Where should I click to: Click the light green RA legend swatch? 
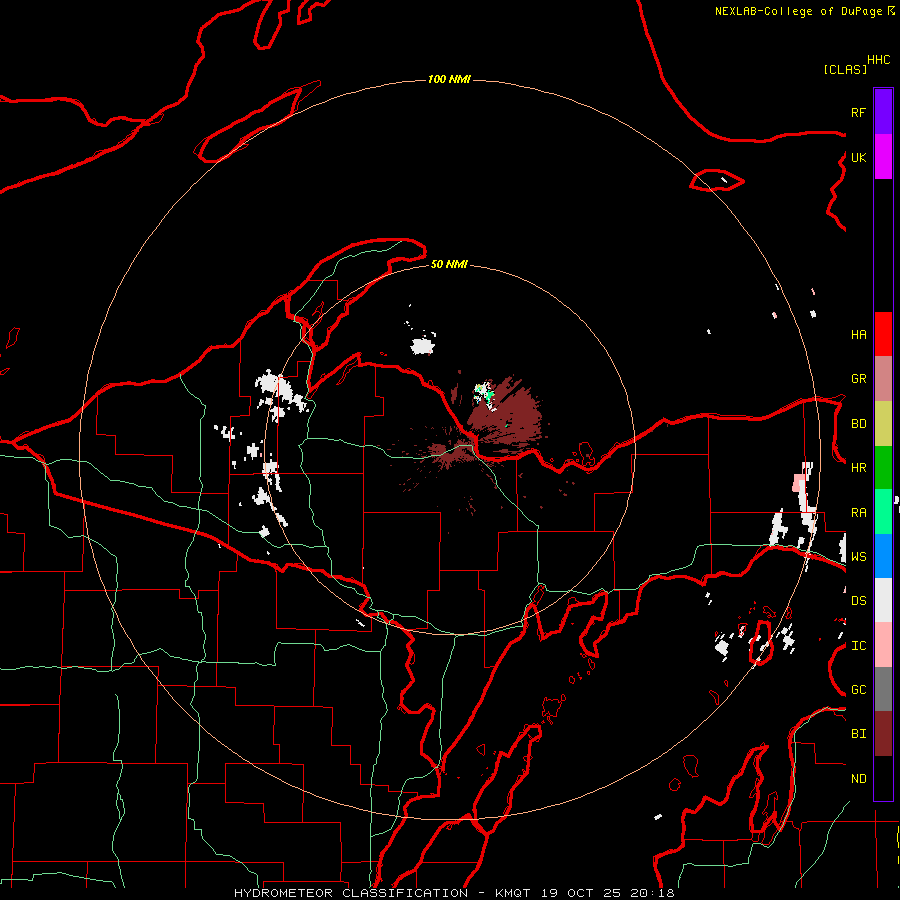coord(883,512)
